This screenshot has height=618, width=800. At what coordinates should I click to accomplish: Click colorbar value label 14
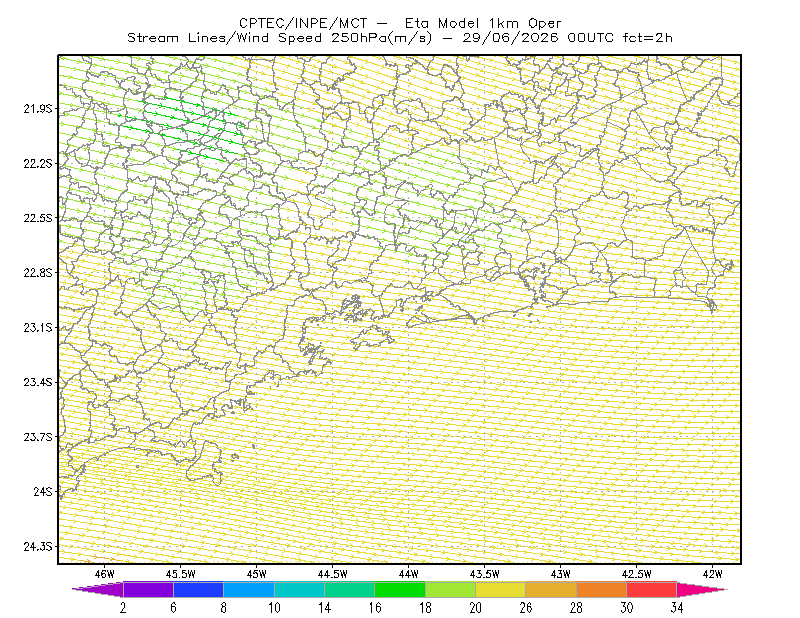click(324, 608)
